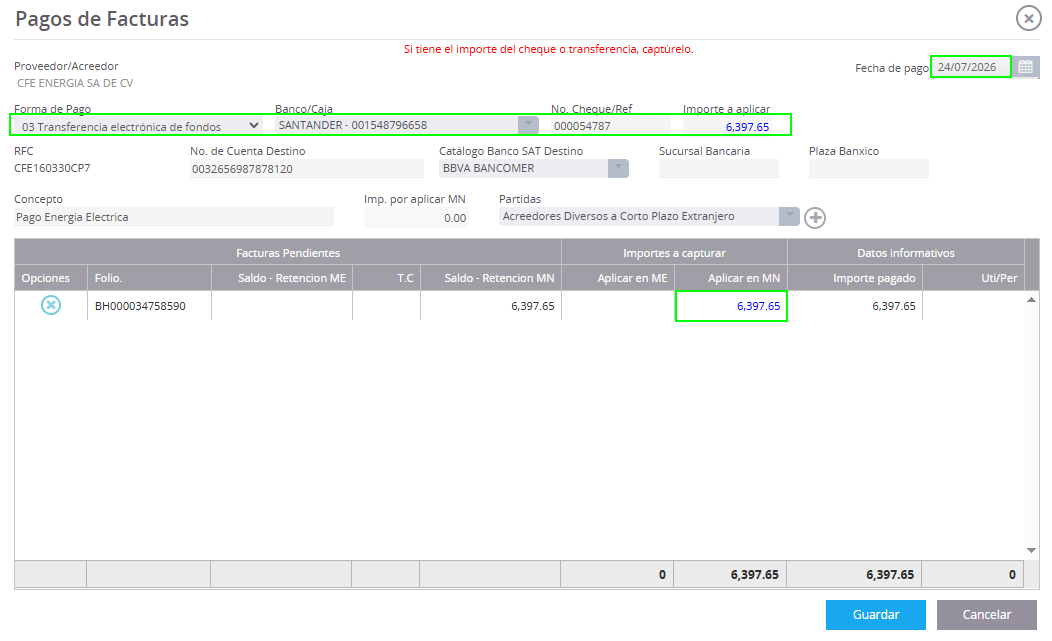
Task: Click the Sucursal Bancaria input field
Action: 719,168
